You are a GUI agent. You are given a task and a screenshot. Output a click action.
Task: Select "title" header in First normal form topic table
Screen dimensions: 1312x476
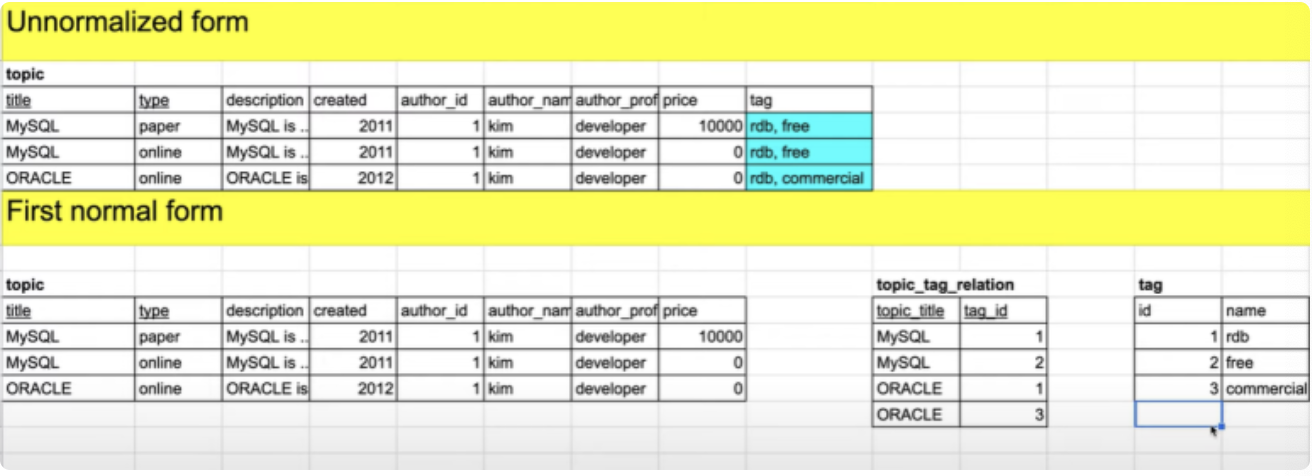pyautogui.click(x=68, y=311)
